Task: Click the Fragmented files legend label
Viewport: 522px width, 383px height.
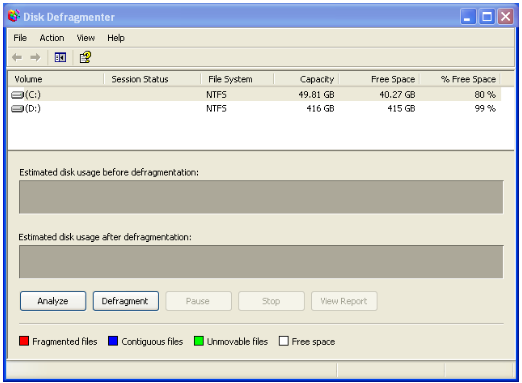Action: pyautogui.click(x=65, y=342)
